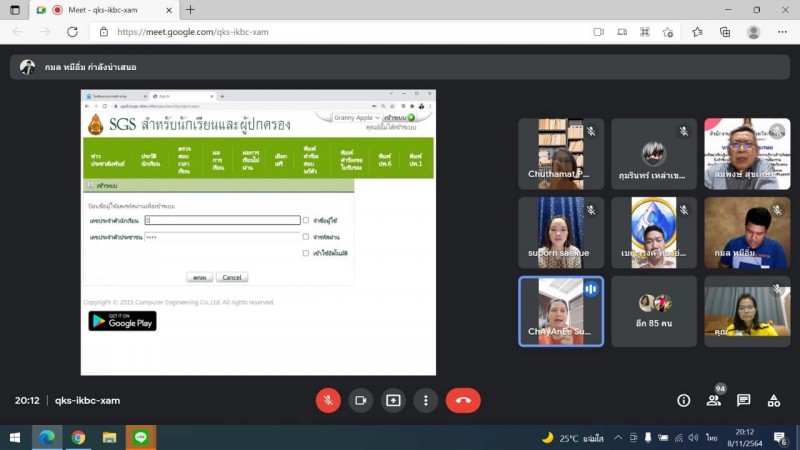Open the meeting details info icon
Screen dimensions: 800x450
click(684, 400)
